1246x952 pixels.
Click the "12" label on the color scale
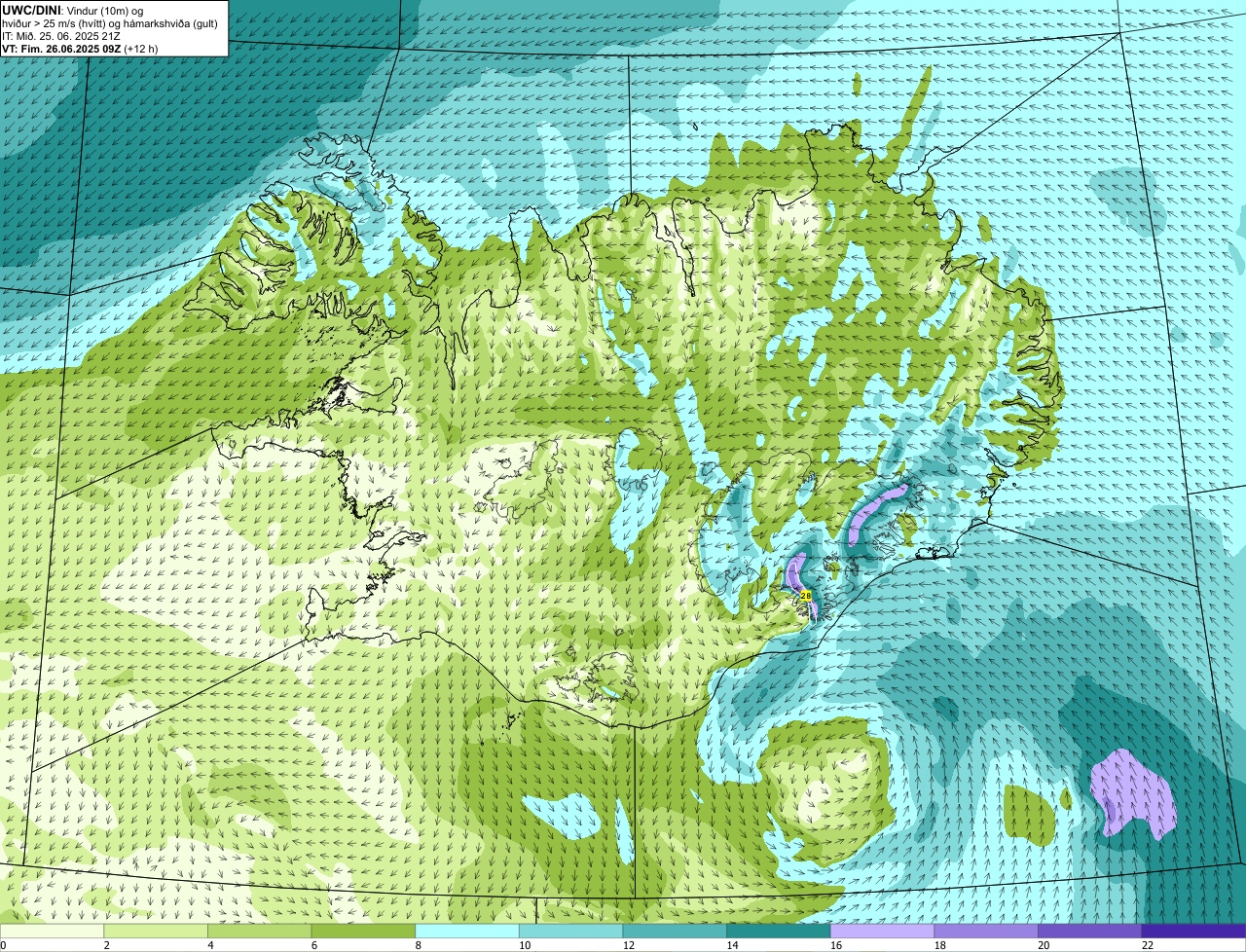tap(629, 945)
